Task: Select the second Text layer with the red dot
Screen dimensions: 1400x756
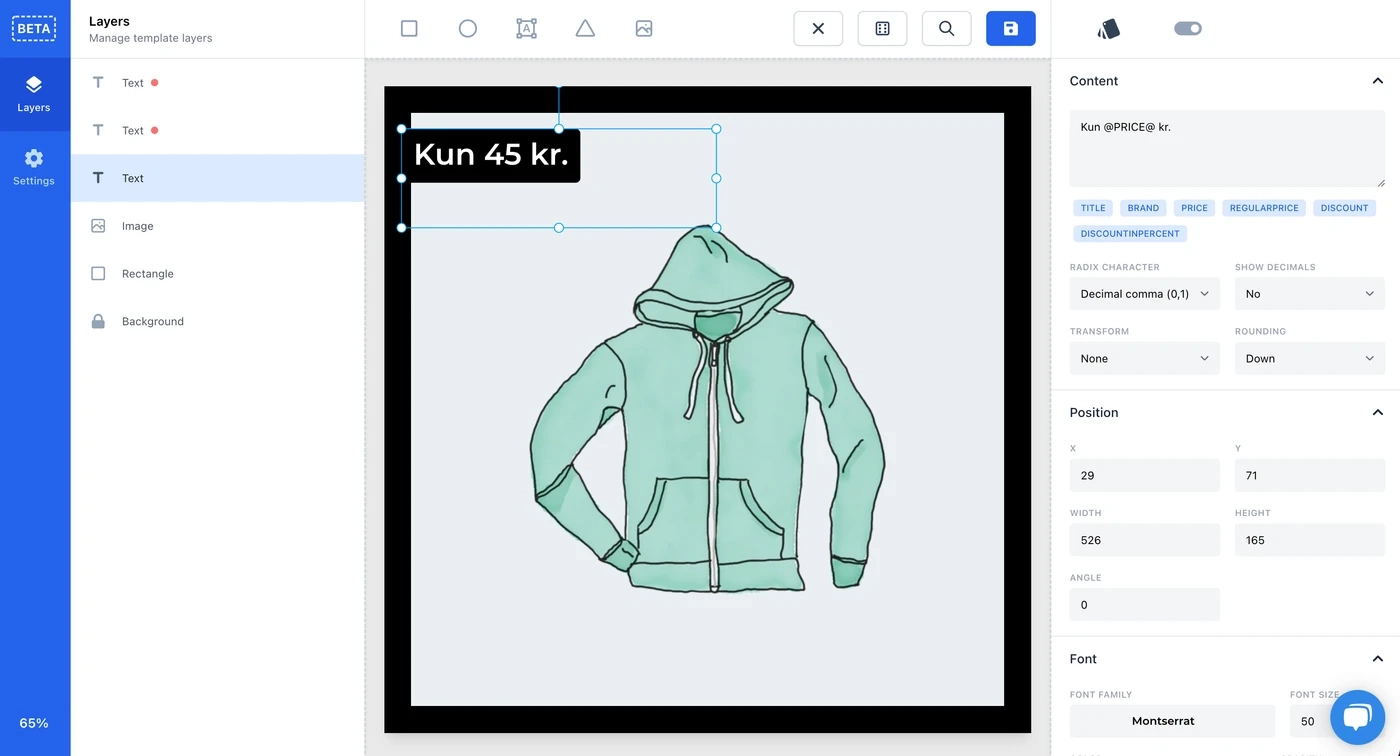Action: click(217, 131)
